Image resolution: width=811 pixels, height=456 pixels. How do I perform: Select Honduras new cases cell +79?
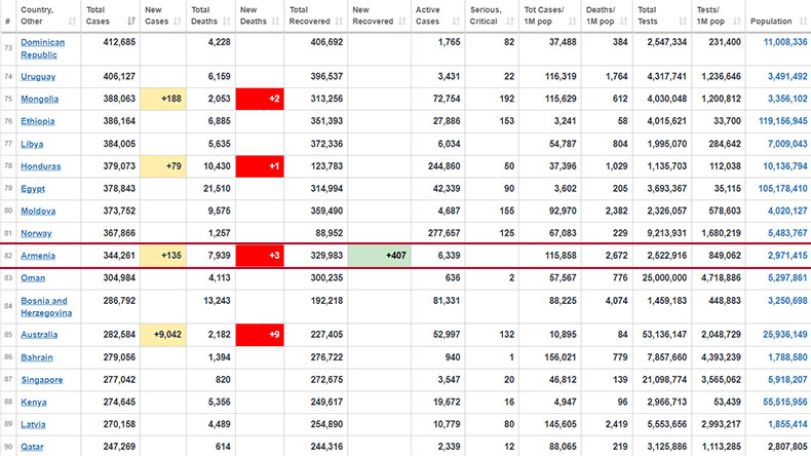pos(163,166)
